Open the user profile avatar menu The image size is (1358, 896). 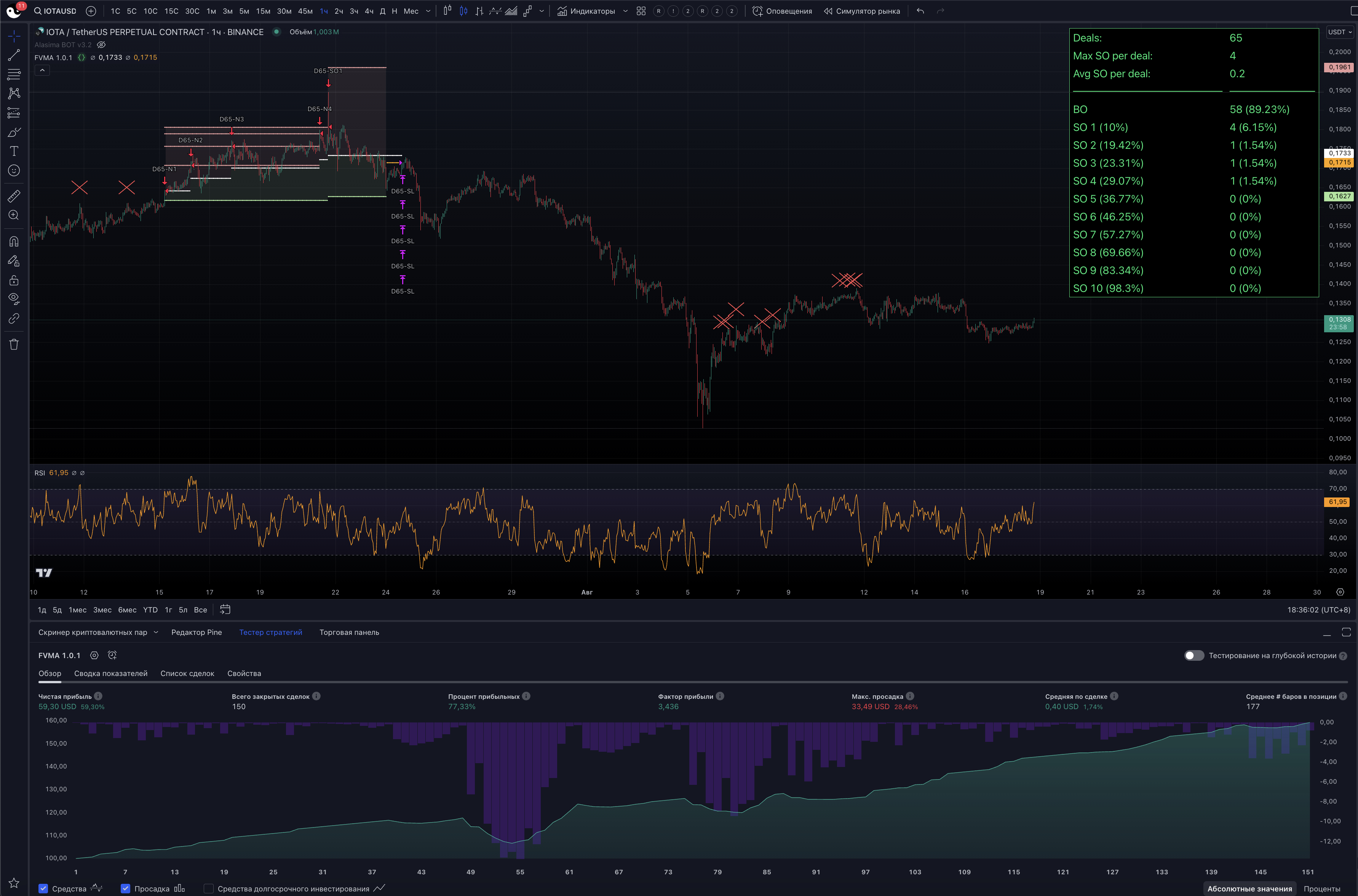[x=14, y=10]
